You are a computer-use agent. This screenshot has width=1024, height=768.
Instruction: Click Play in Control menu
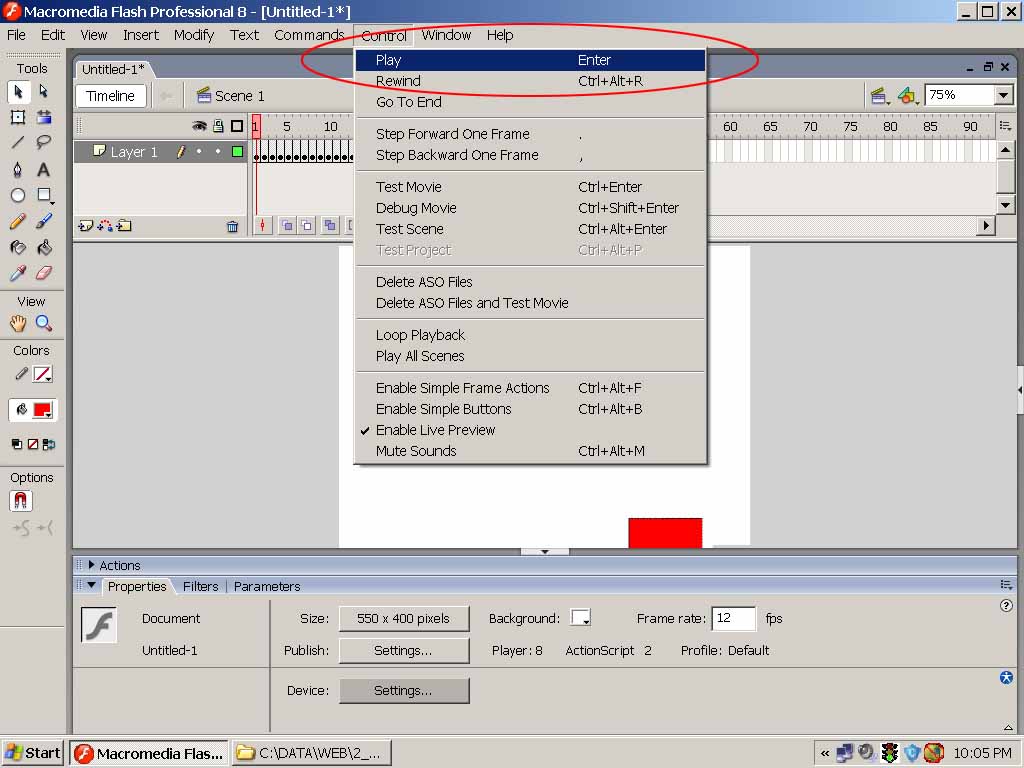530,60
